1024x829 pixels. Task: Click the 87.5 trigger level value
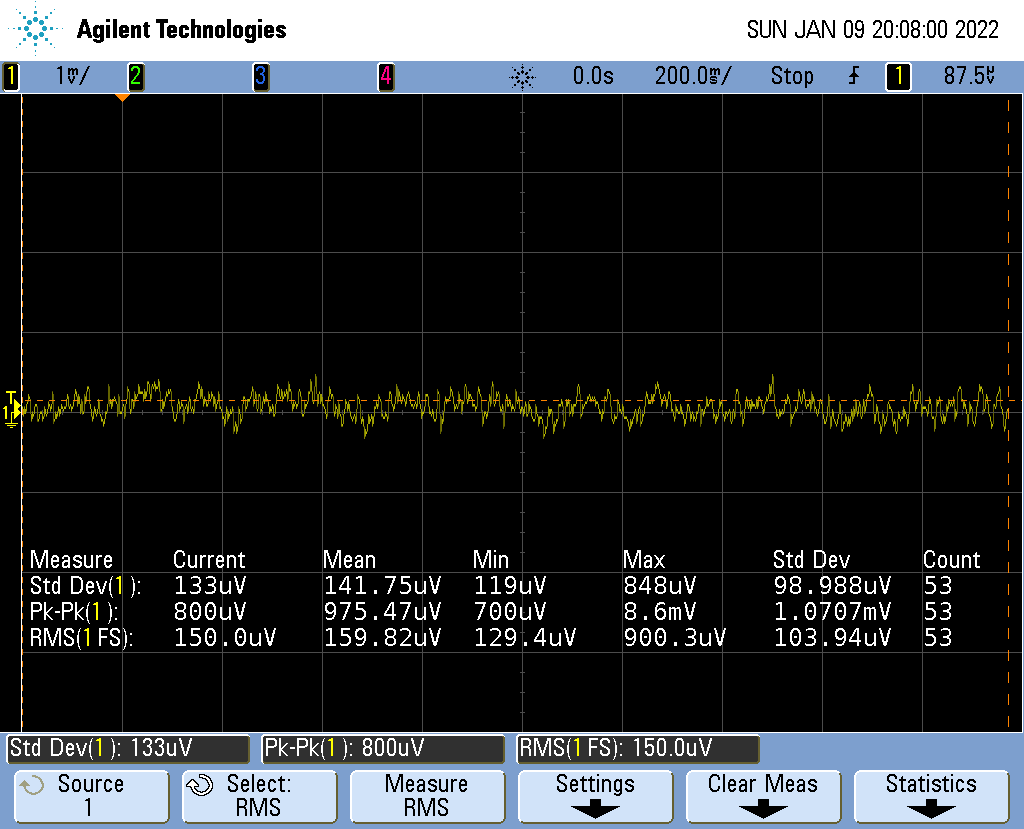pyautogui.click(x=969, y=76)
